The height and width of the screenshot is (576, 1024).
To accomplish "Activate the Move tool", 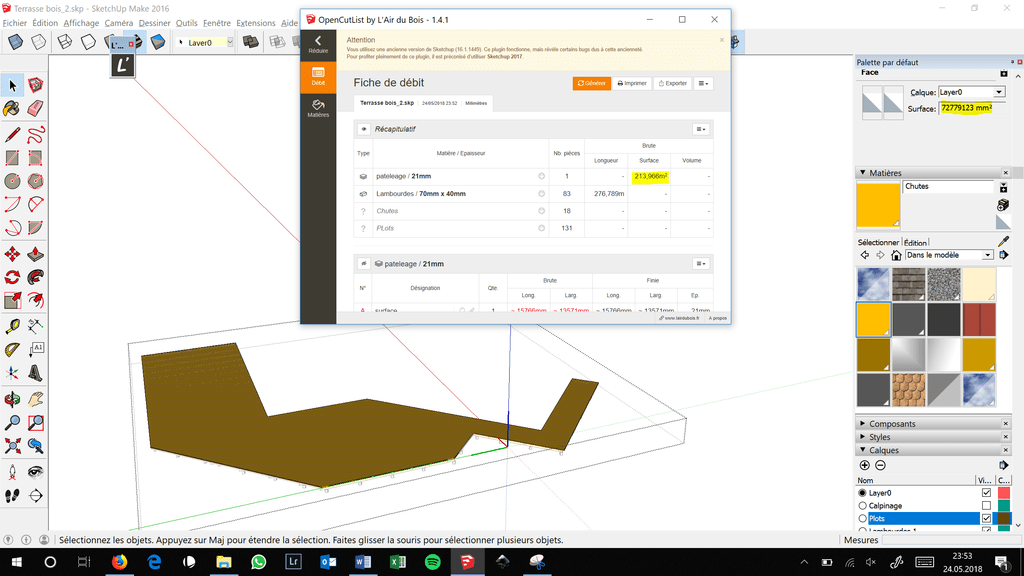I will (x=12, y=254).
